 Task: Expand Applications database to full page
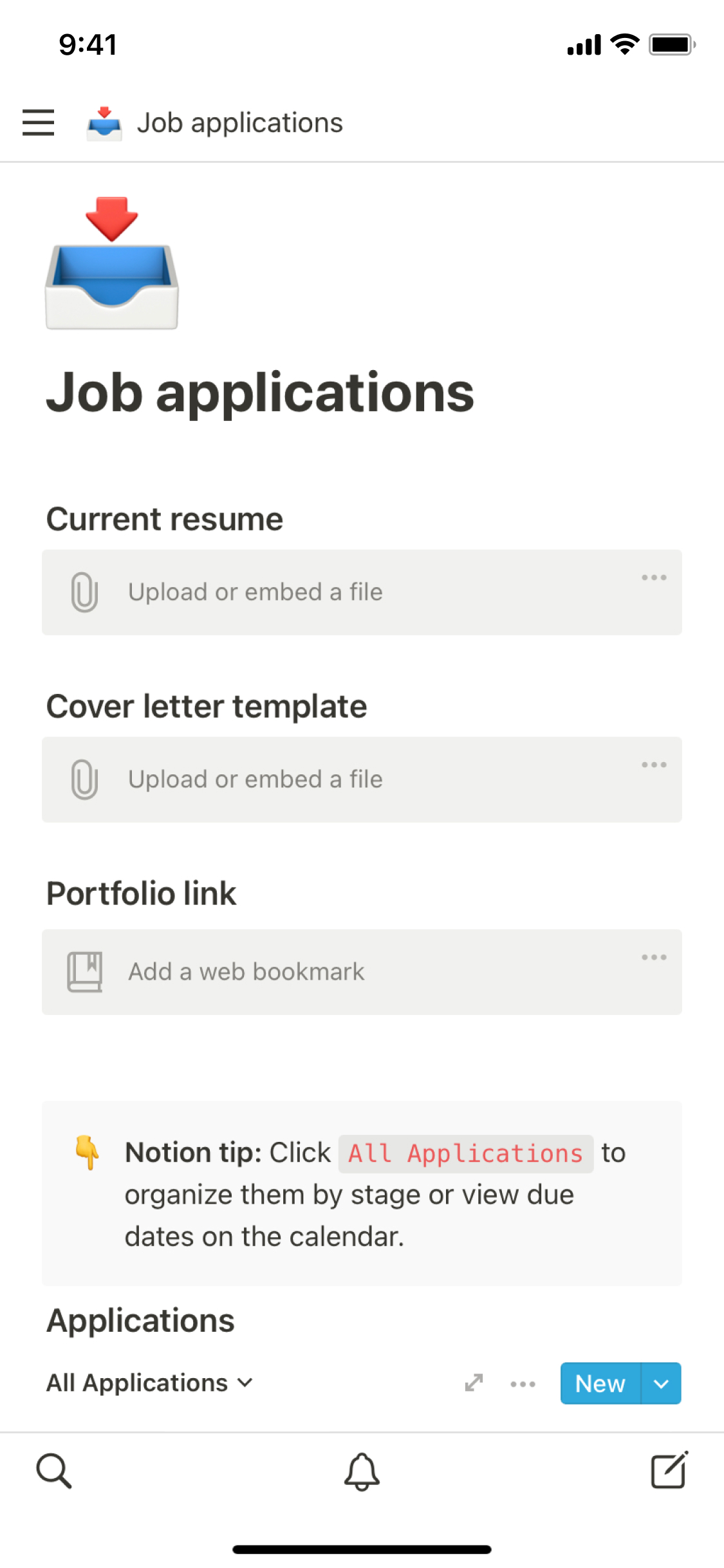point(474,1383)
